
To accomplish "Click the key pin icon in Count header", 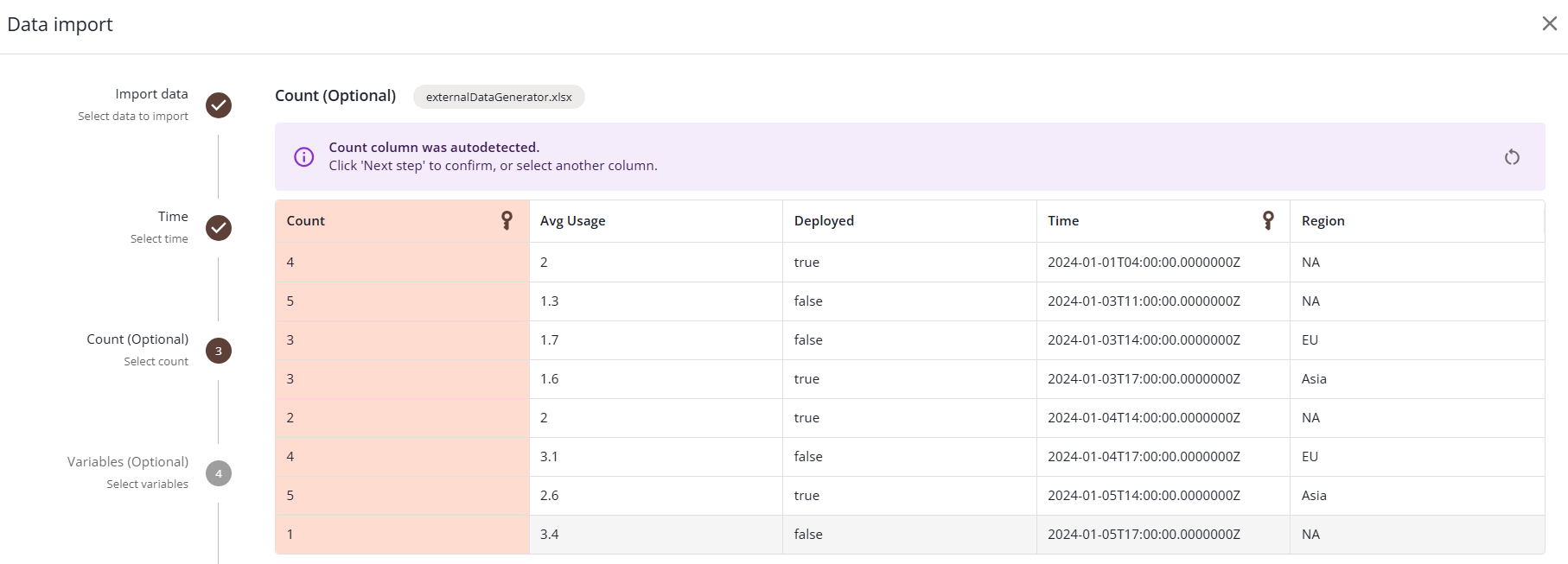I will point(507,221).
